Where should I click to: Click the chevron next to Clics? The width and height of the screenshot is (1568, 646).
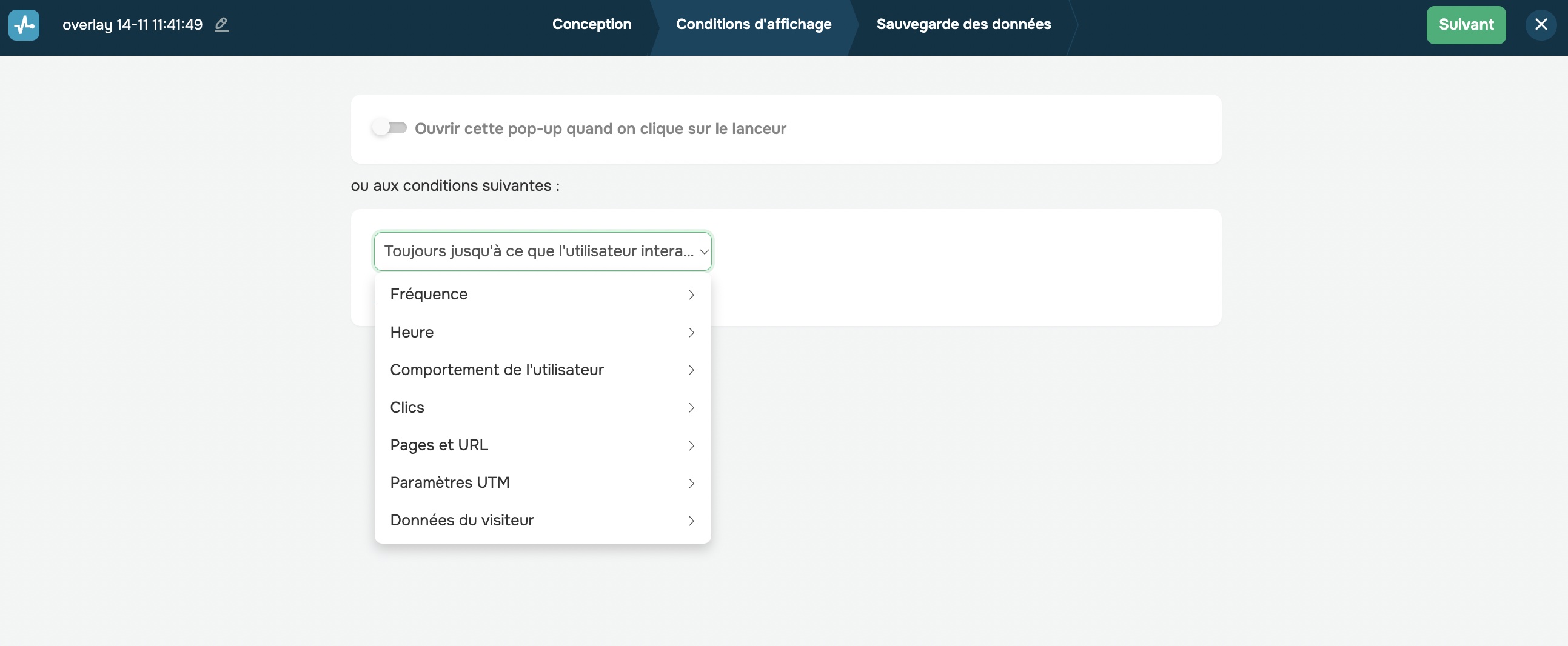(691, 408)
